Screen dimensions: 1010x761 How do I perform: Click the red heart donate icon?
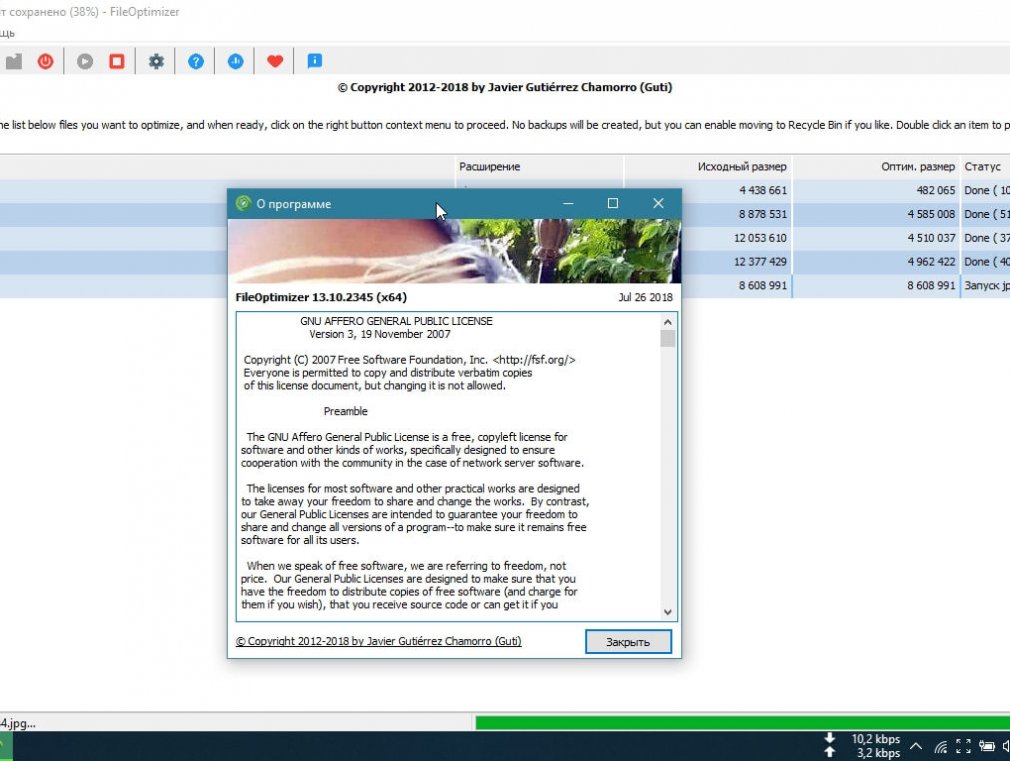[x=275, y=61]
